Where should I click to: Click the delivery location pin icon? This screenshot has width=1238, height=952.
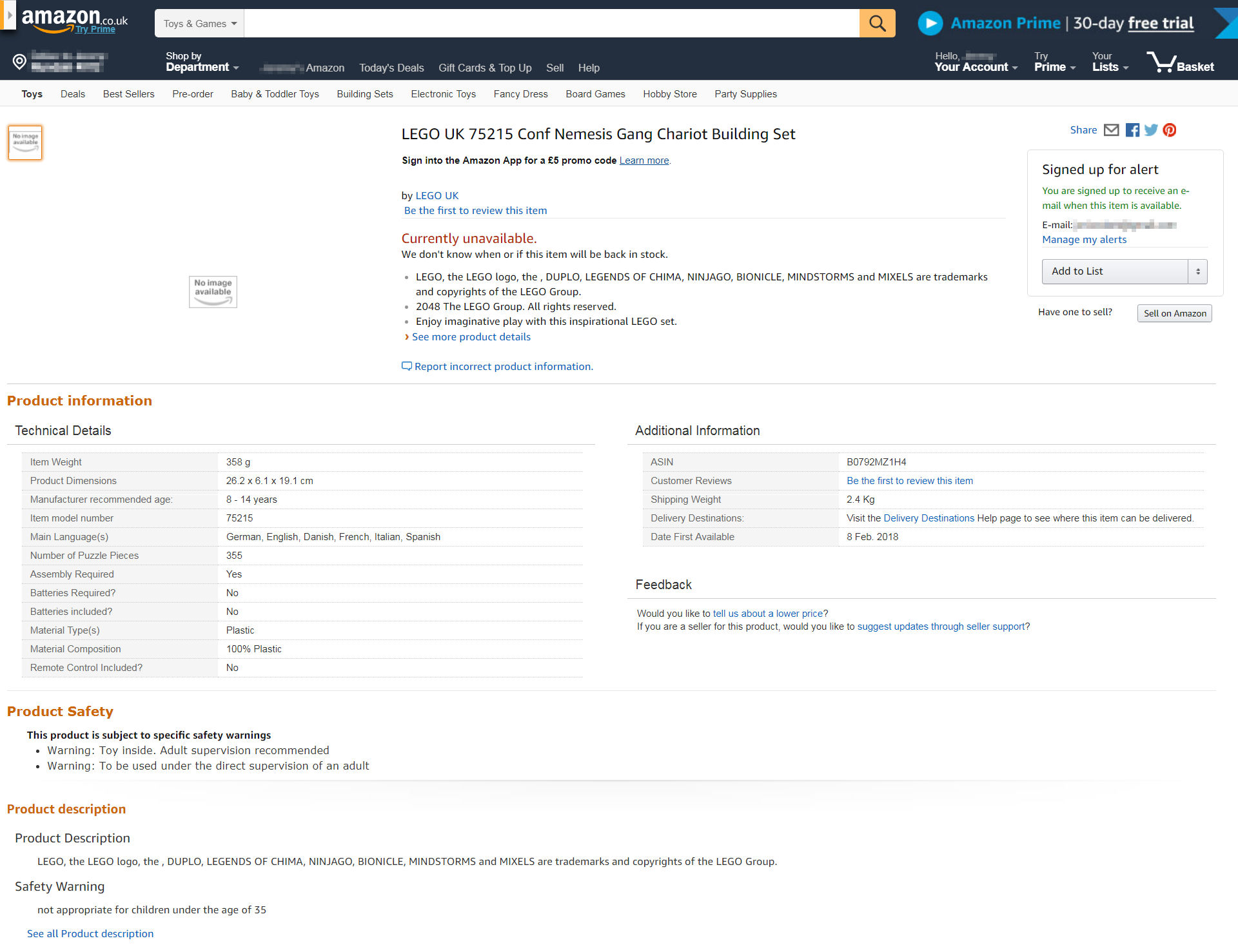coord(19,61)
